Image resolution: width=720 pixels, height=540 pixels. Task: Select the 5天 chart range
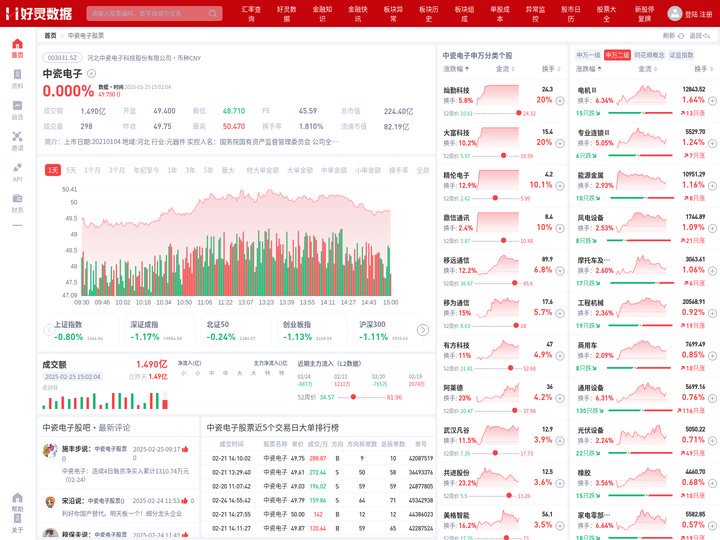click(71, 170)
